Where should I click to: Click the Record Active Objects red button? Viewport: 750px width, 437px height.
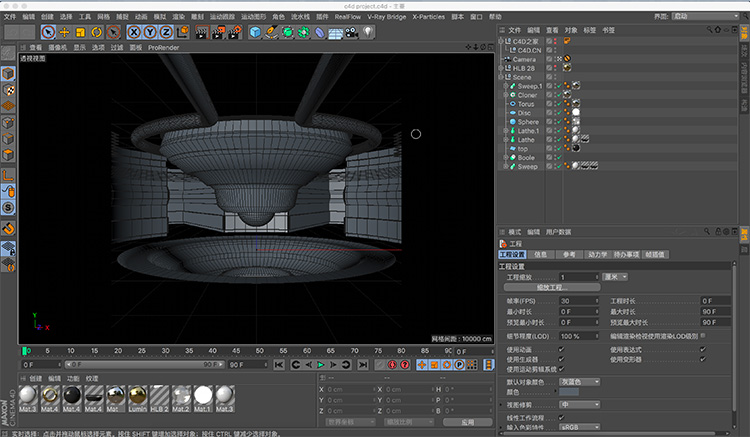[x=392, y=365]
